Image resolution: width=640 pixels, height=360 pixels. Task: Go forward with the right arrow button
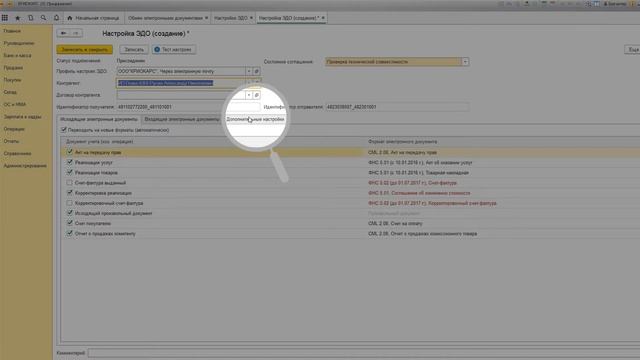[x=76, y=33]
